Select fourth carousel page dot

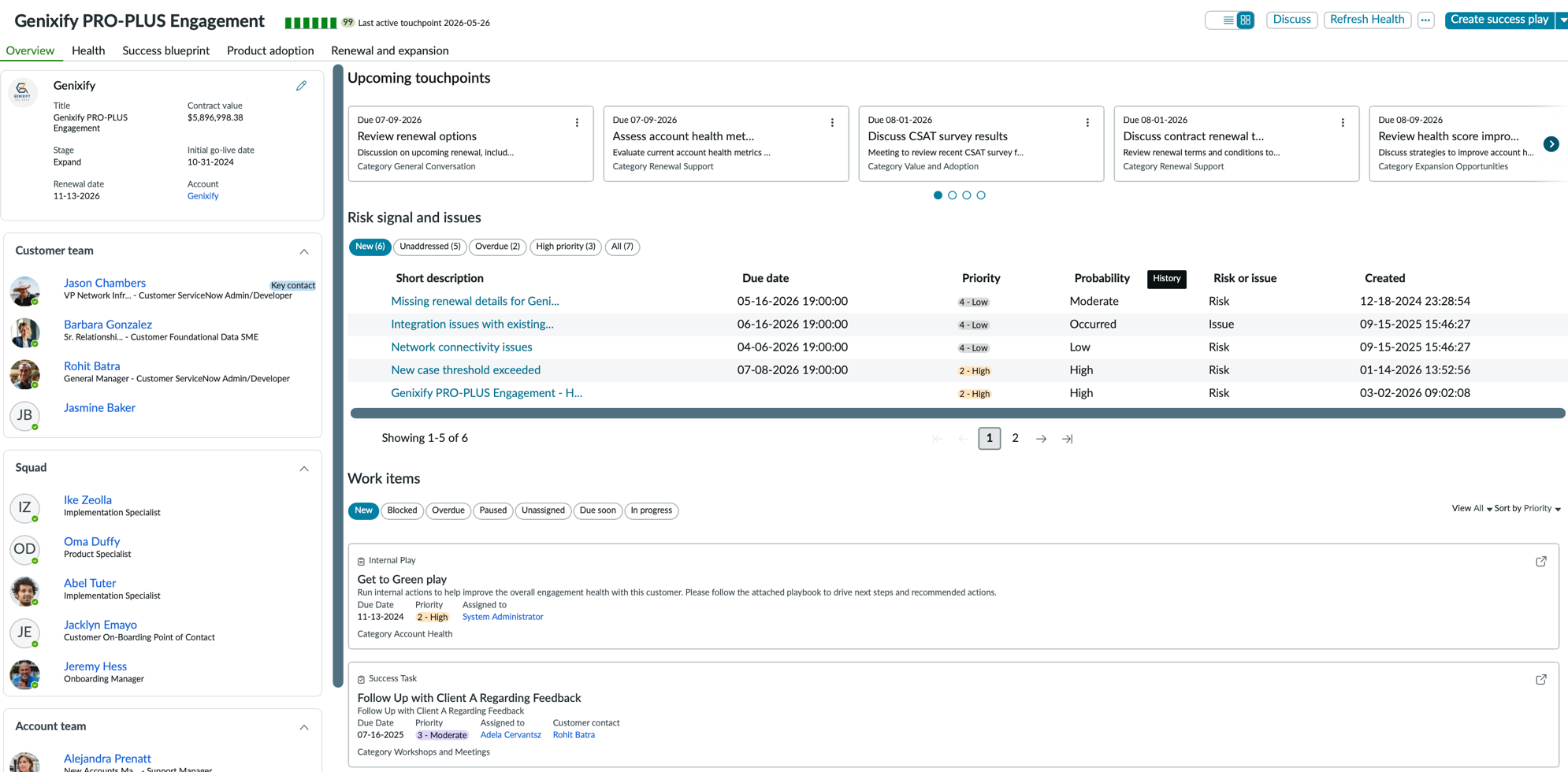(981, 195)
